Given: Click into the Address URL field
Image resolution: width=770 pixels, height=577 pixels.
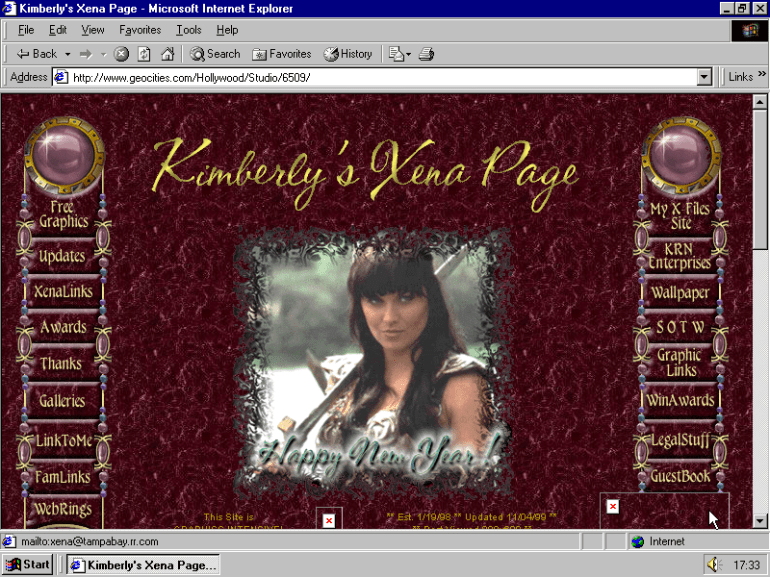Looking at the screenshot, I should click(376, 77).
